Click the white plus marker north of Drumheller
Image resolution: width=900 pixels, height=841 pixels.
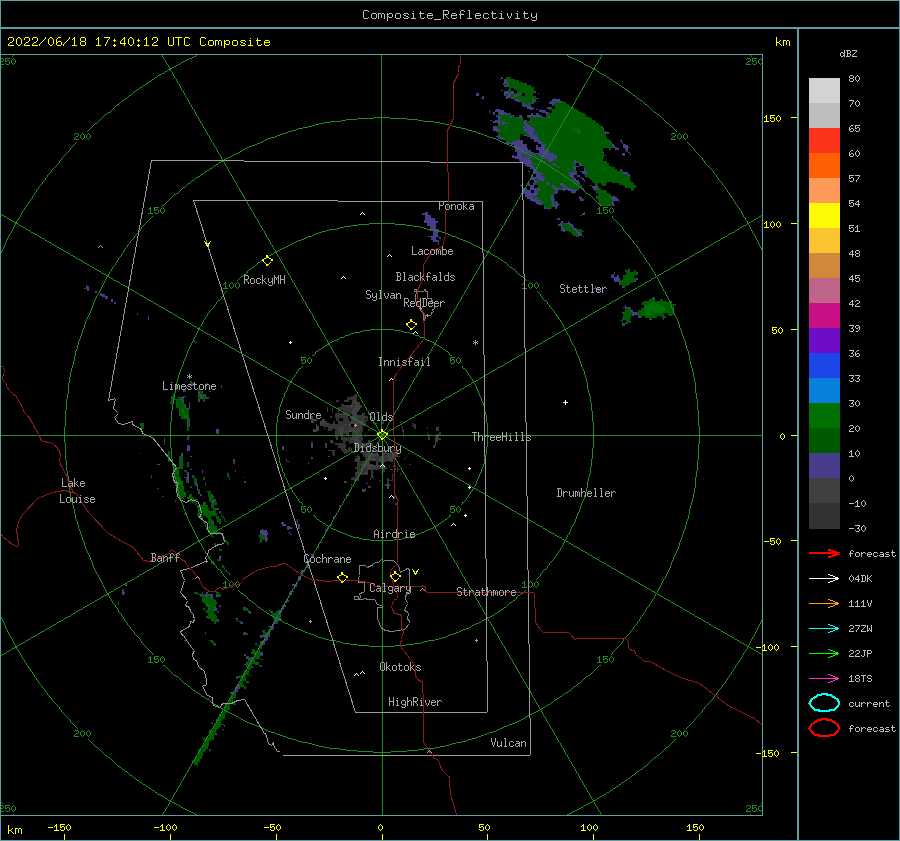565,402
